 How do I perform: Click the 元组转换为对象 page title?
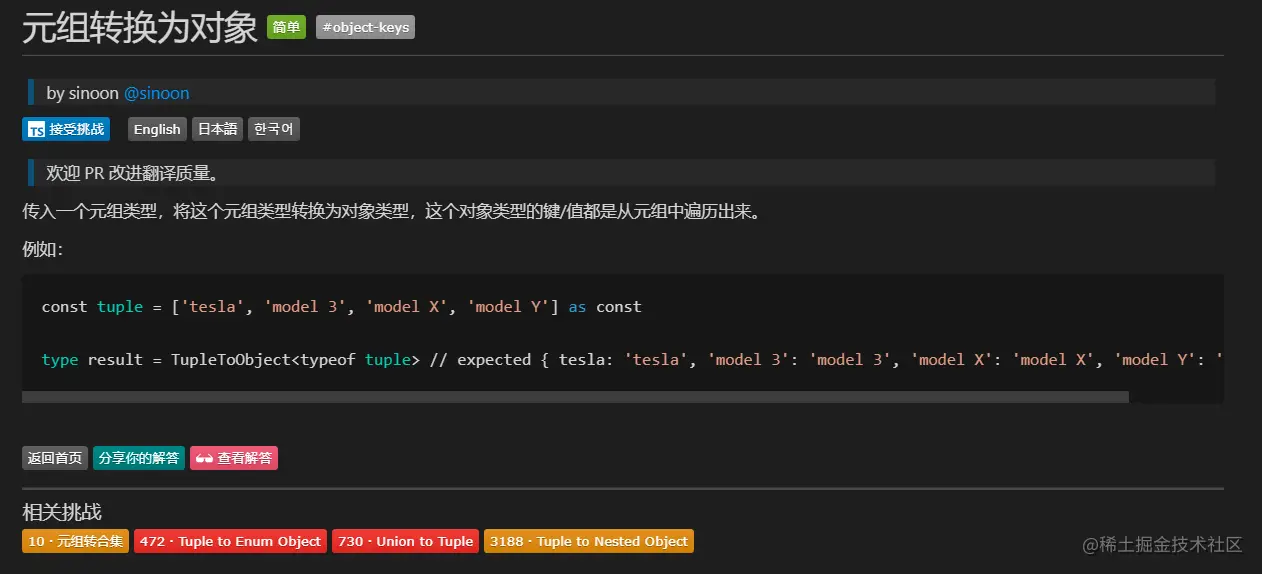click(140, 28)
